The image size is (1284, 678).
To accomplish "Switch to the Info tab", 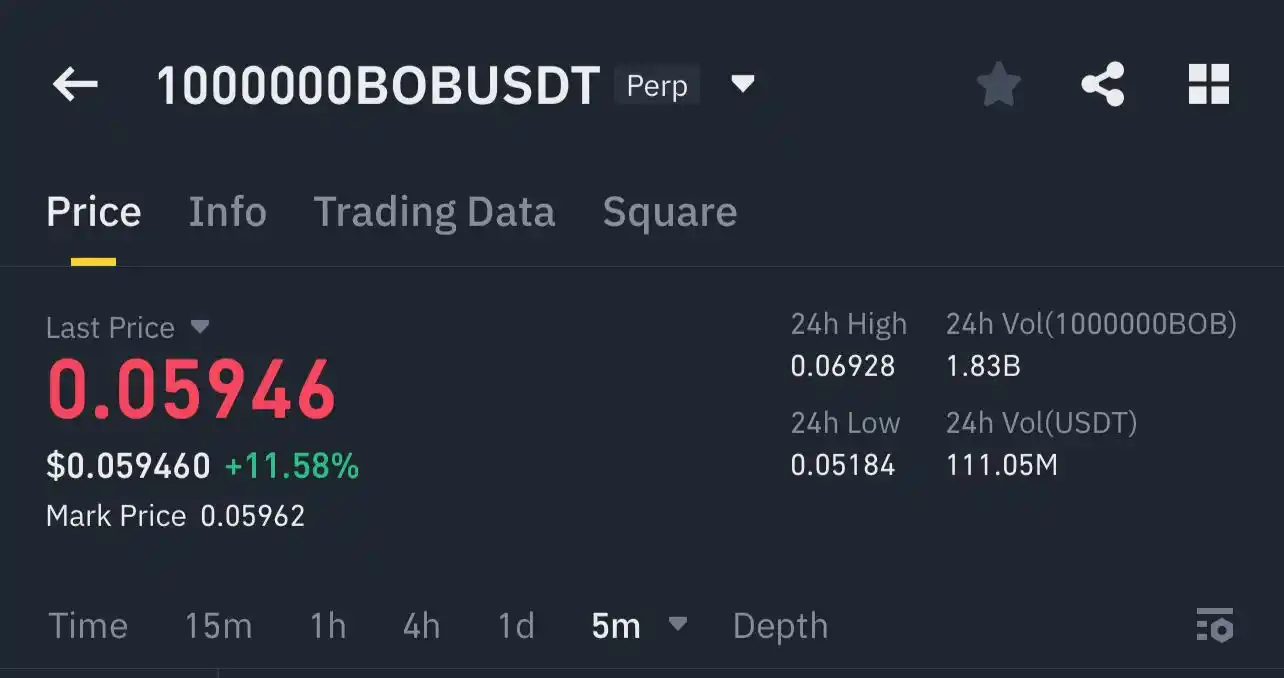I will 228,212.
